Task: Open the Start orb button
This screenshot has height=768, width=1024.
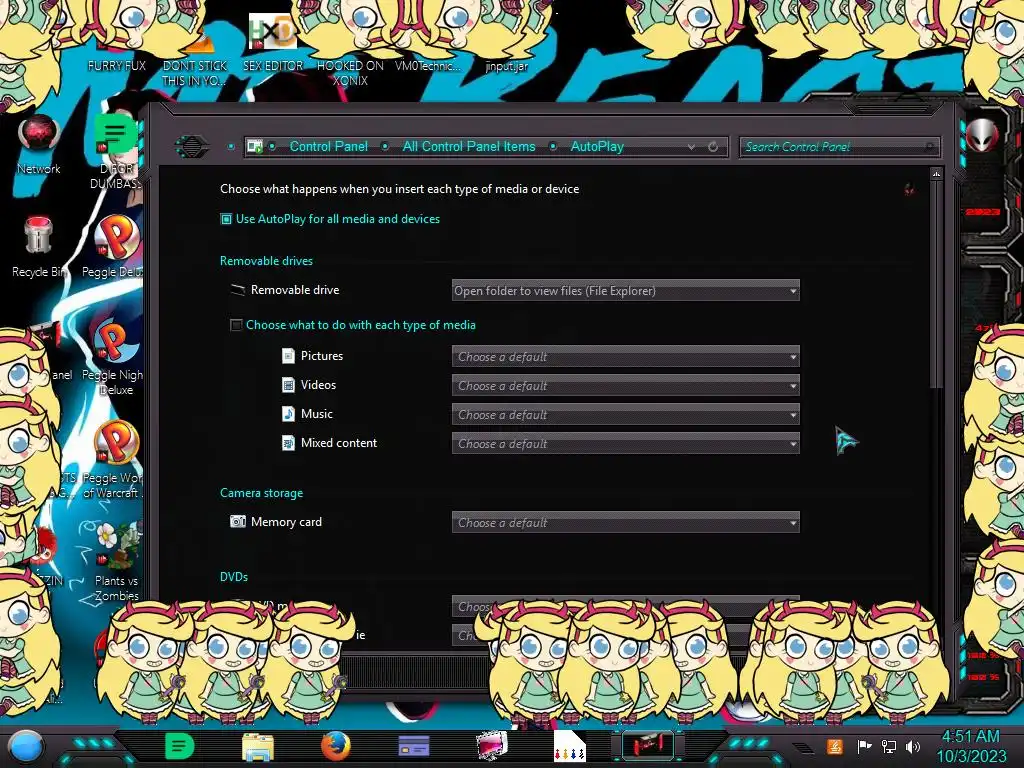Action: [26, 746]
